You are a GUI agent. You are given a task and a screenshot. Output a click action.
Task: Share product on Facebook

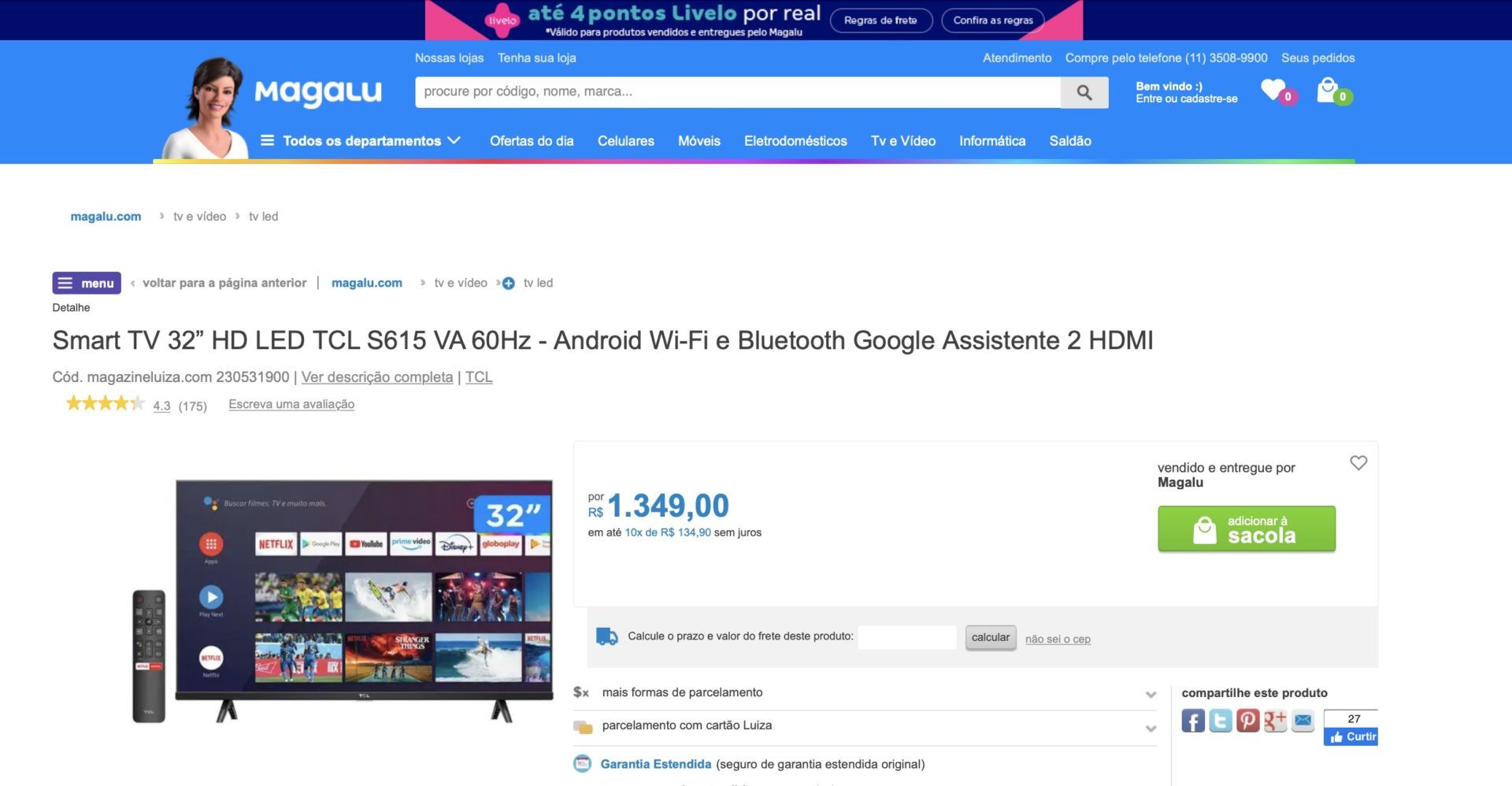pos(1193,721)
